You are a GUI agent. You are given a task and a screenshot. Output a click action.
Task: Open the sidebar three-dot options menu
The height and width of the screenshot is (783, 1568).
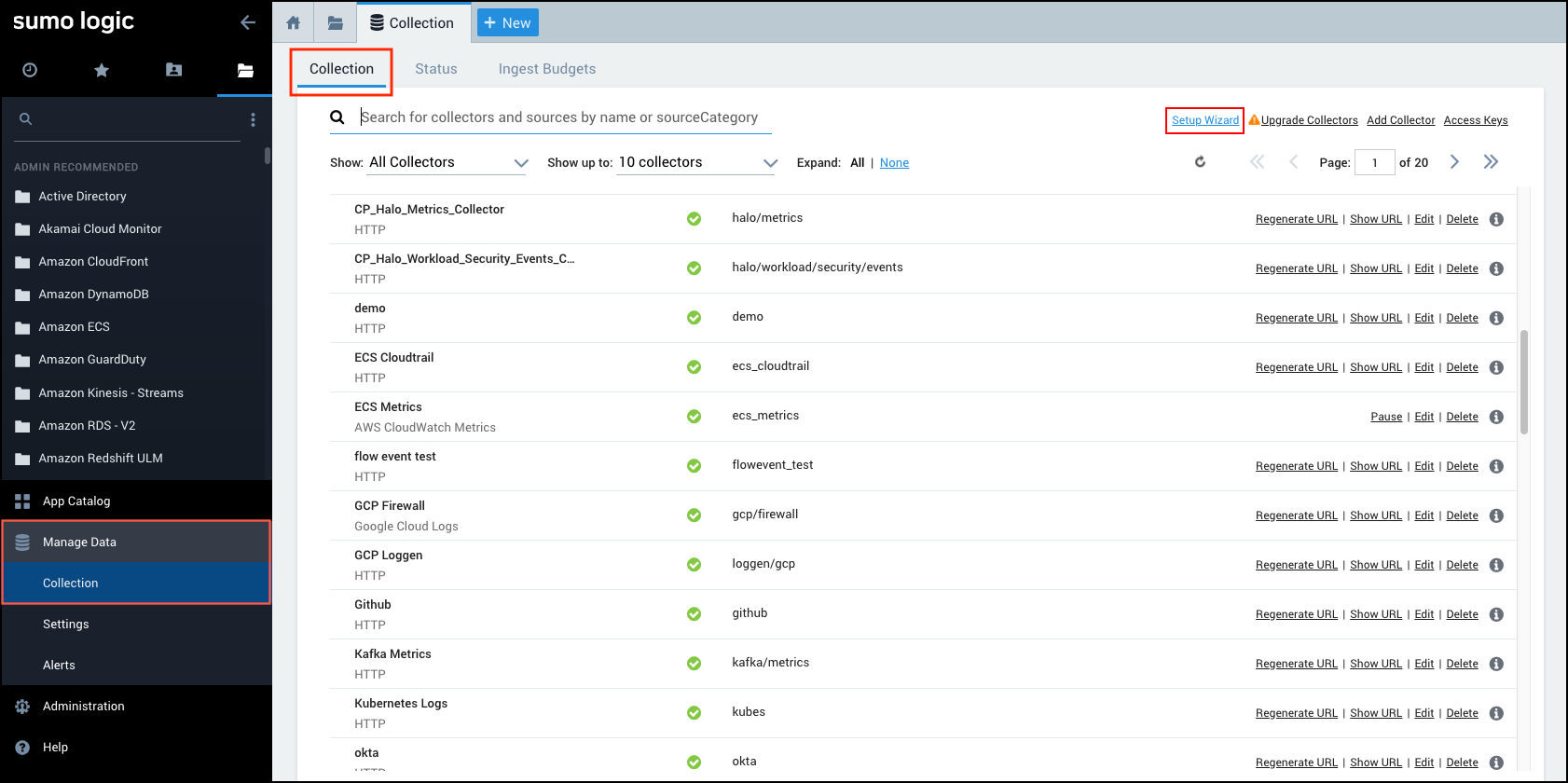click(x=253, y=119)
